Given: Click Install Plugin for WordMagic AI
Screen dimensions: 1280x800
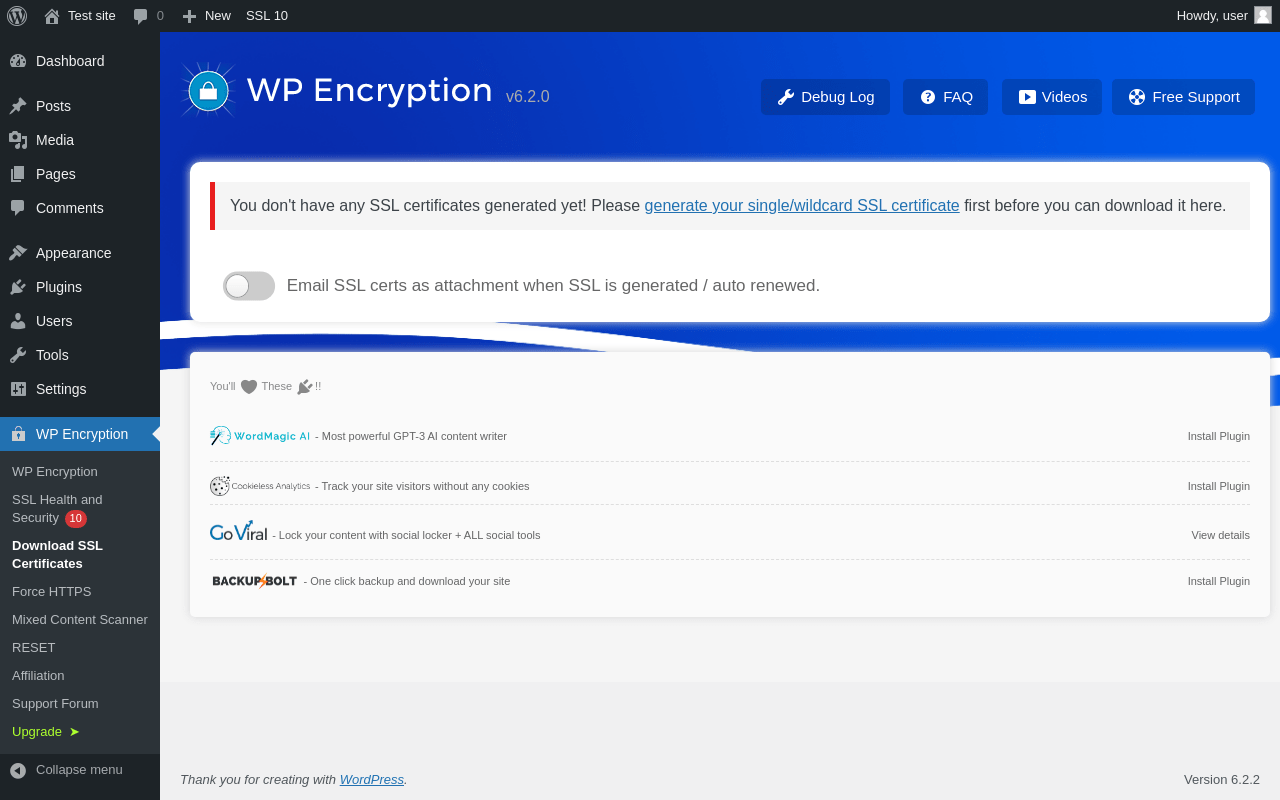Looking at the screenshot, I should click(x=1218, y=436).
